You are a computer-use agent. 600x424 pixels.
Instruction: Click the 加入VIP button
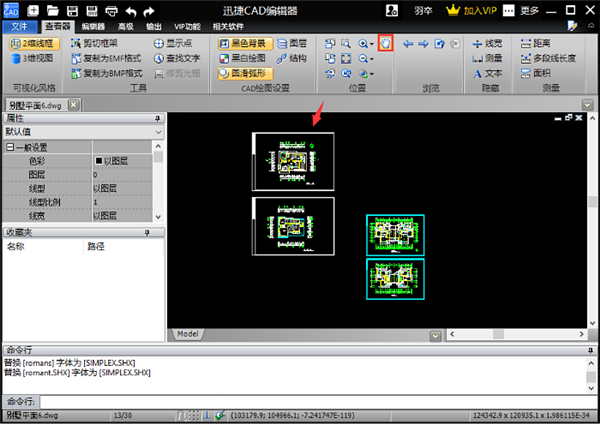[x=472, y=11]
